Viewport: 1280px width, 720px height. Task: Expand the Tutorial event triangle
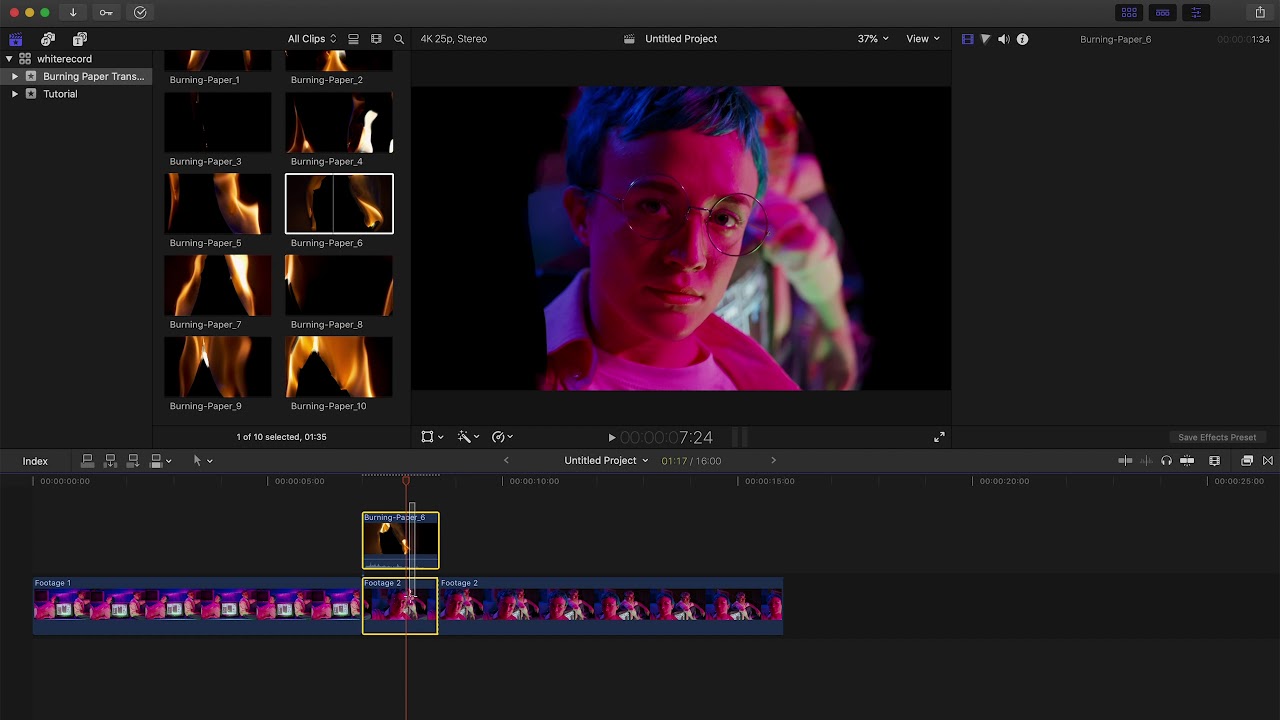pyautogui.click(x=15, y=94)
